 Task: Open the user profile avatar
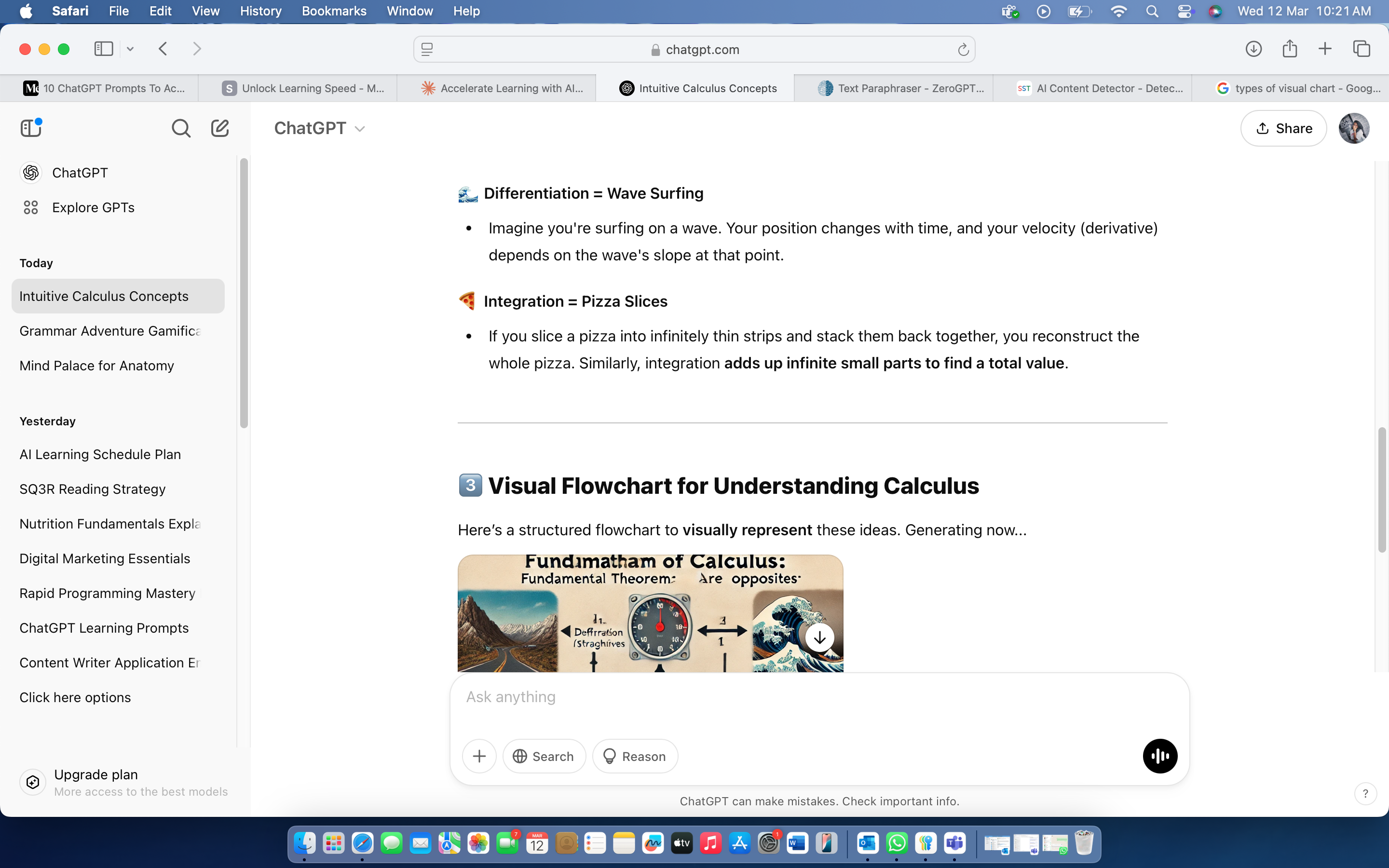coord(1354,128)
